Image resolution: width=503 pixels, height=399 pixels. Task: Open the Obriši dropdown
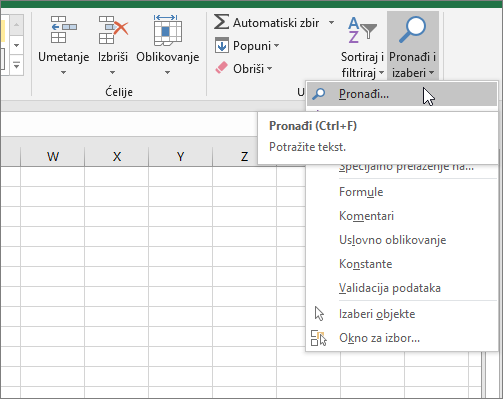tap(269, 69)
